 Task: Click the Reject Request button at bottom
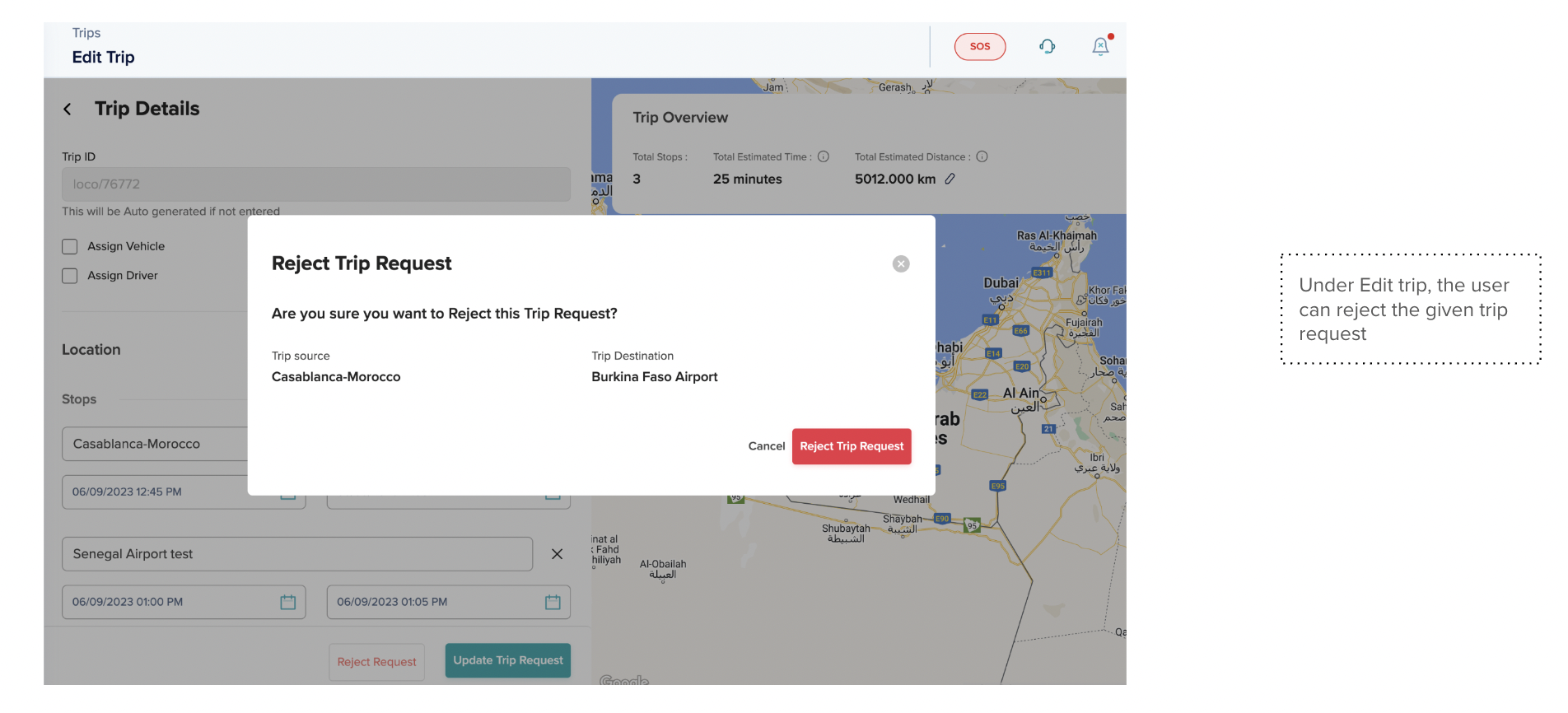click(376, 662)
